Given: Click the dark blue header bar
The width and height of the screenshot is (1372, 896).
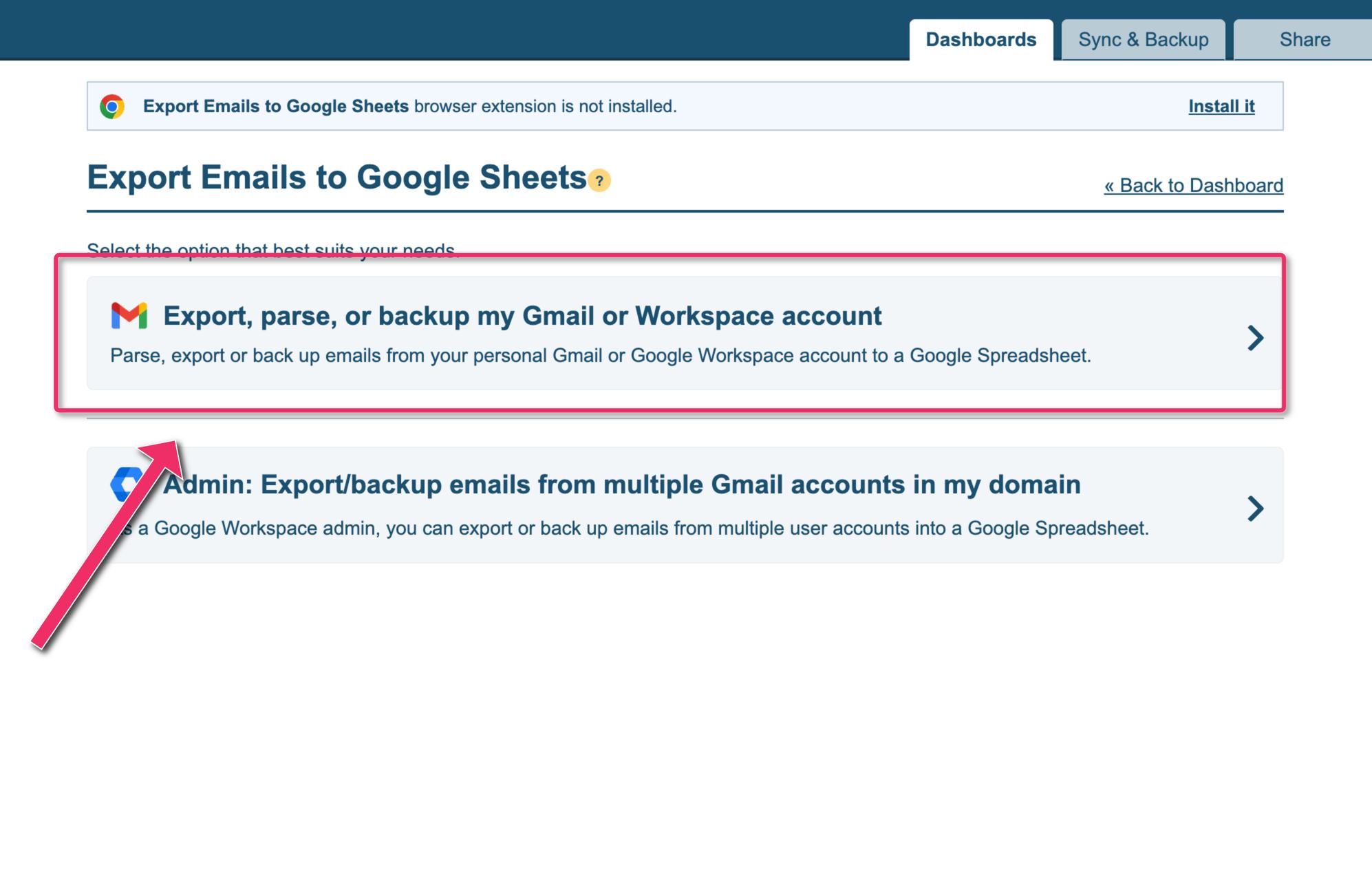Looking at the screenshot, I should click(447, 30).
